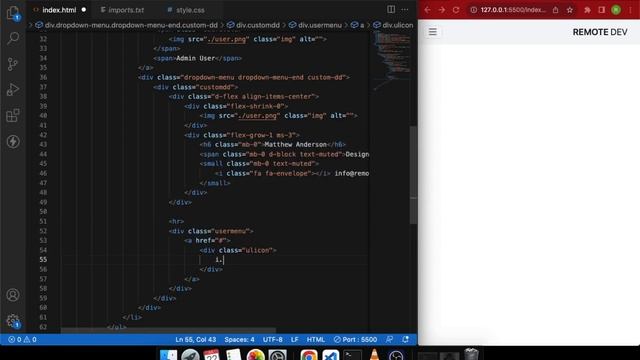This screenshot has width=640, height=360.
Task: Click the browser back arrow
Action: 427,10
